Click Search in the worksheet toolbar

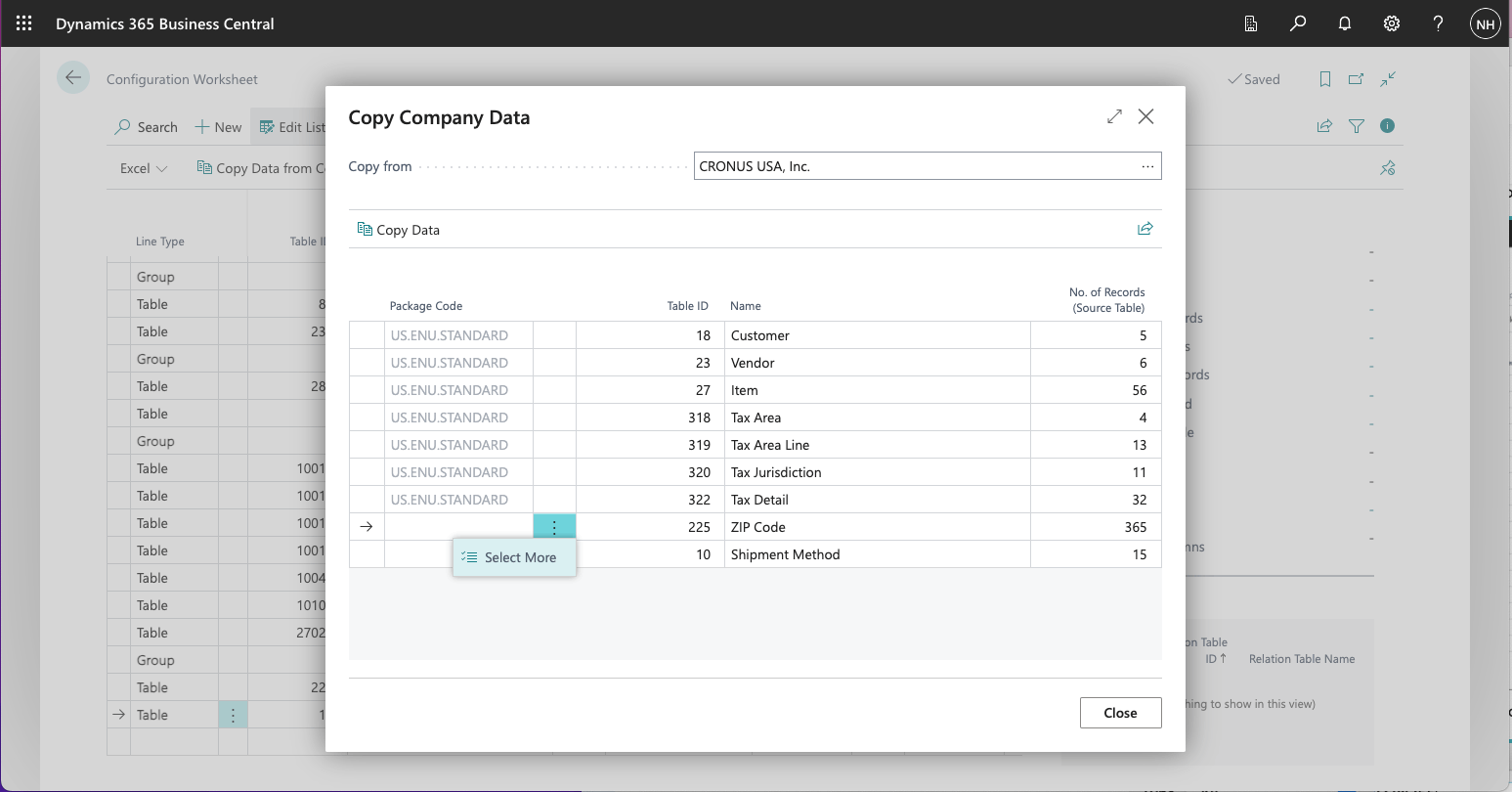tap(147, 127)
